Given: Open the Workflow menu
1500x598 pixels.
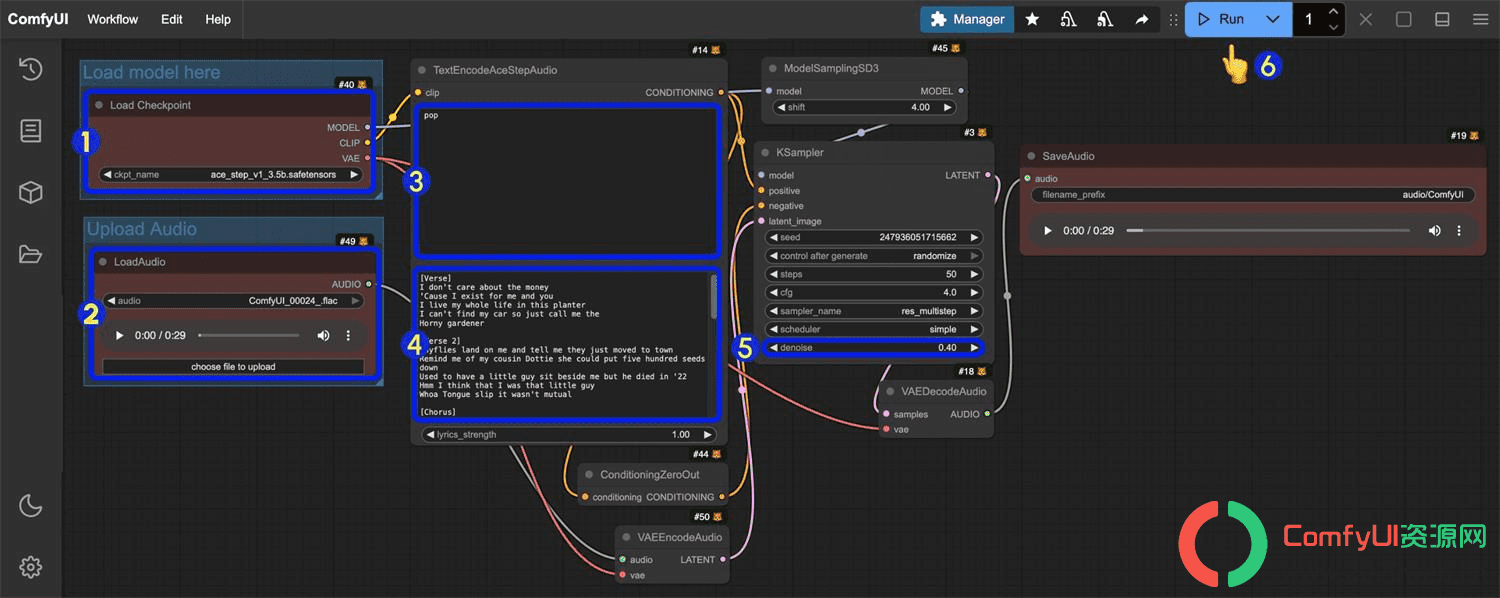Looking at the screenshot, I should click(113, 19).
